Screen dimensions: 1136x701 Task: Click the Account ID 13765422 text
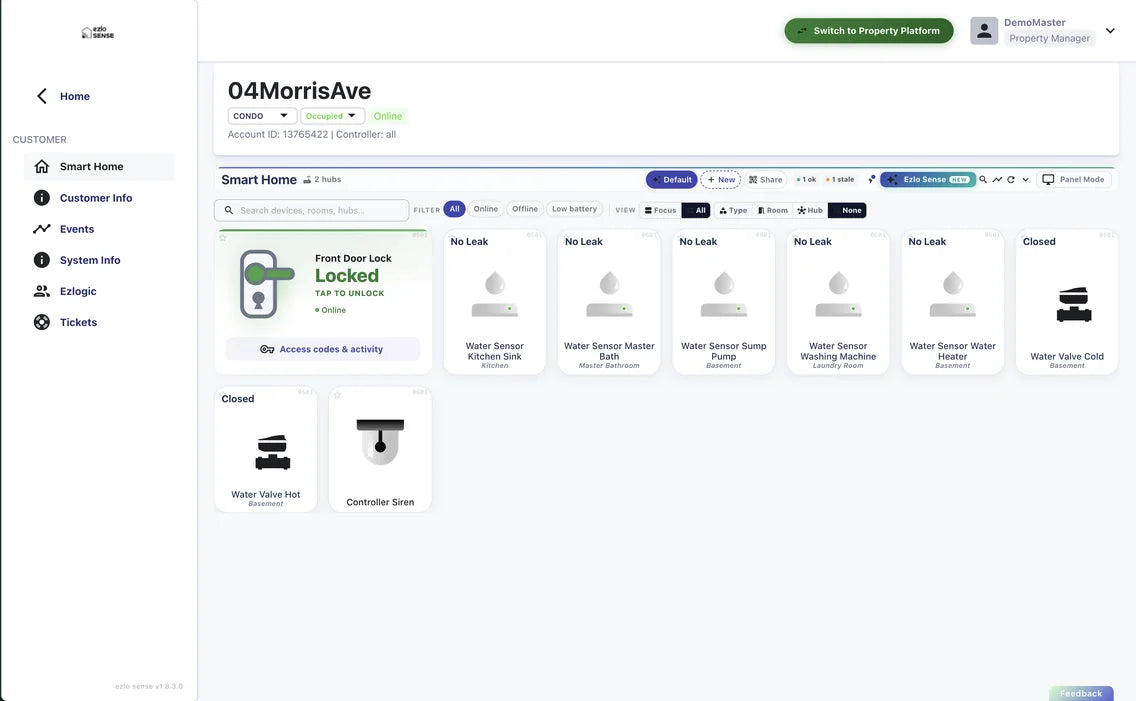tap(278, 134)
